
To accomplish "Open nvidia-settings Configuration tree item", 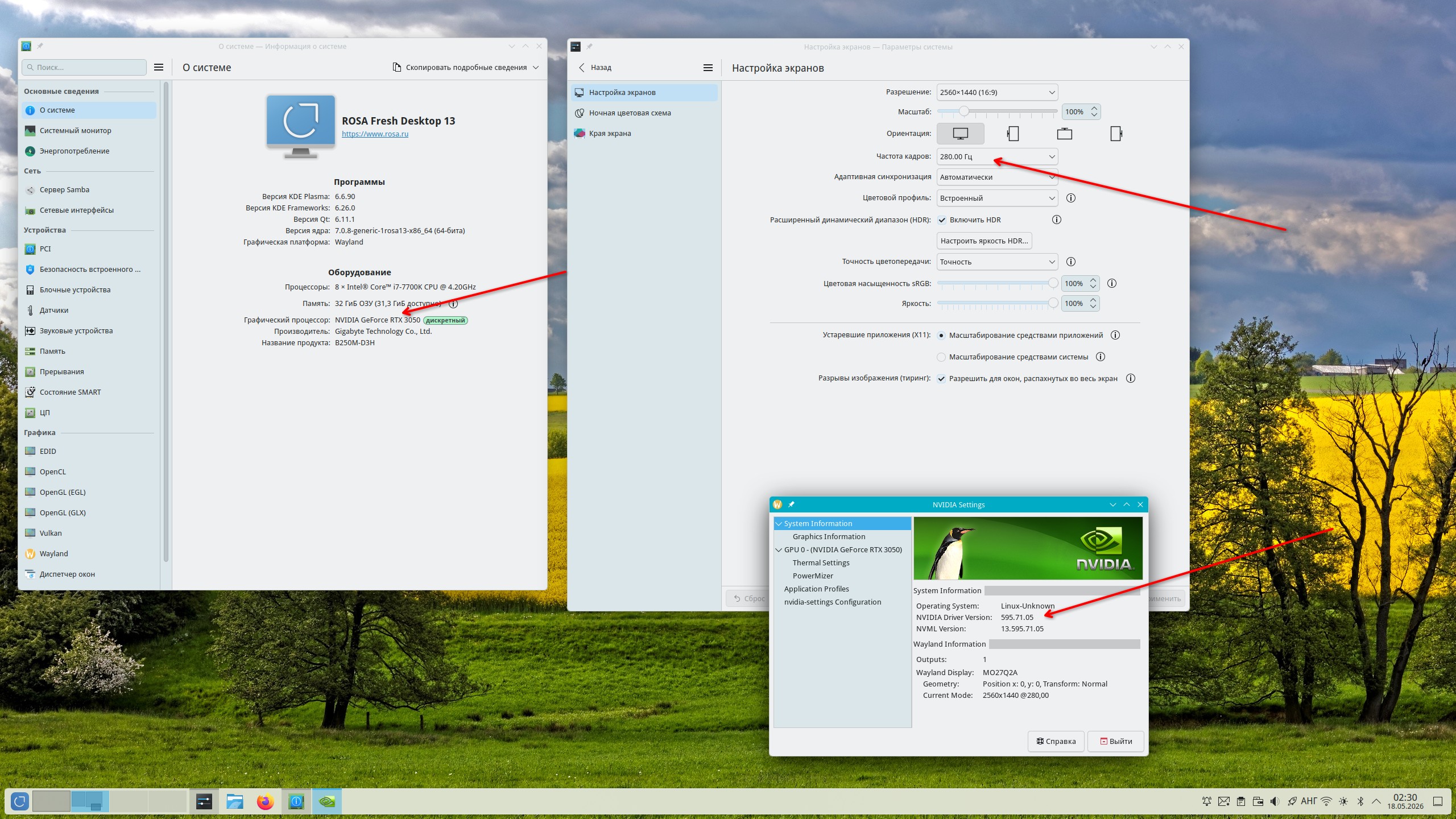I will [x=832, y=602].
